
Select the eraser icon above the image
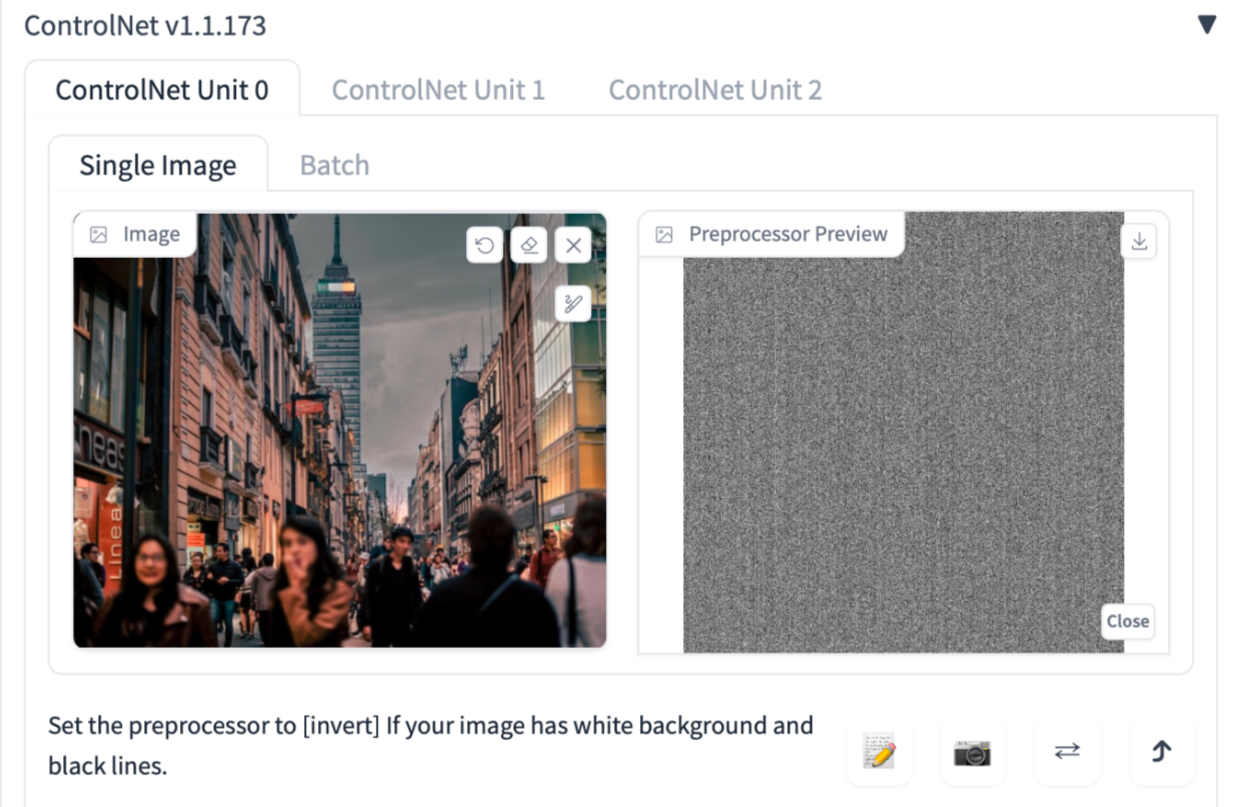point(529,245)
